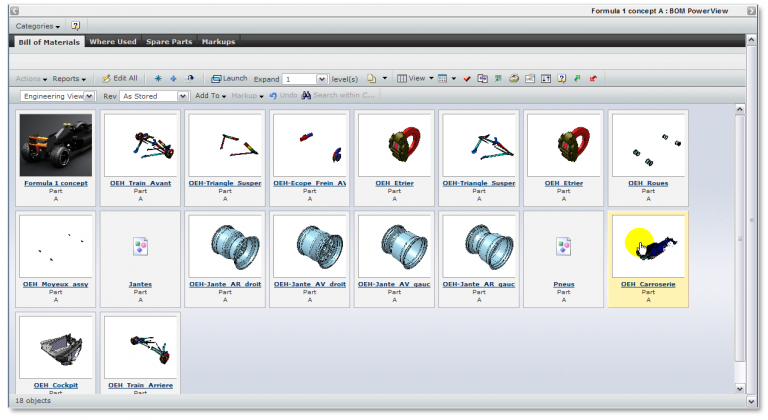Click the printer icon in toolbar
The width and height of the screenshot is (768, 420).
pyautogui.click(x=514, y=78)
